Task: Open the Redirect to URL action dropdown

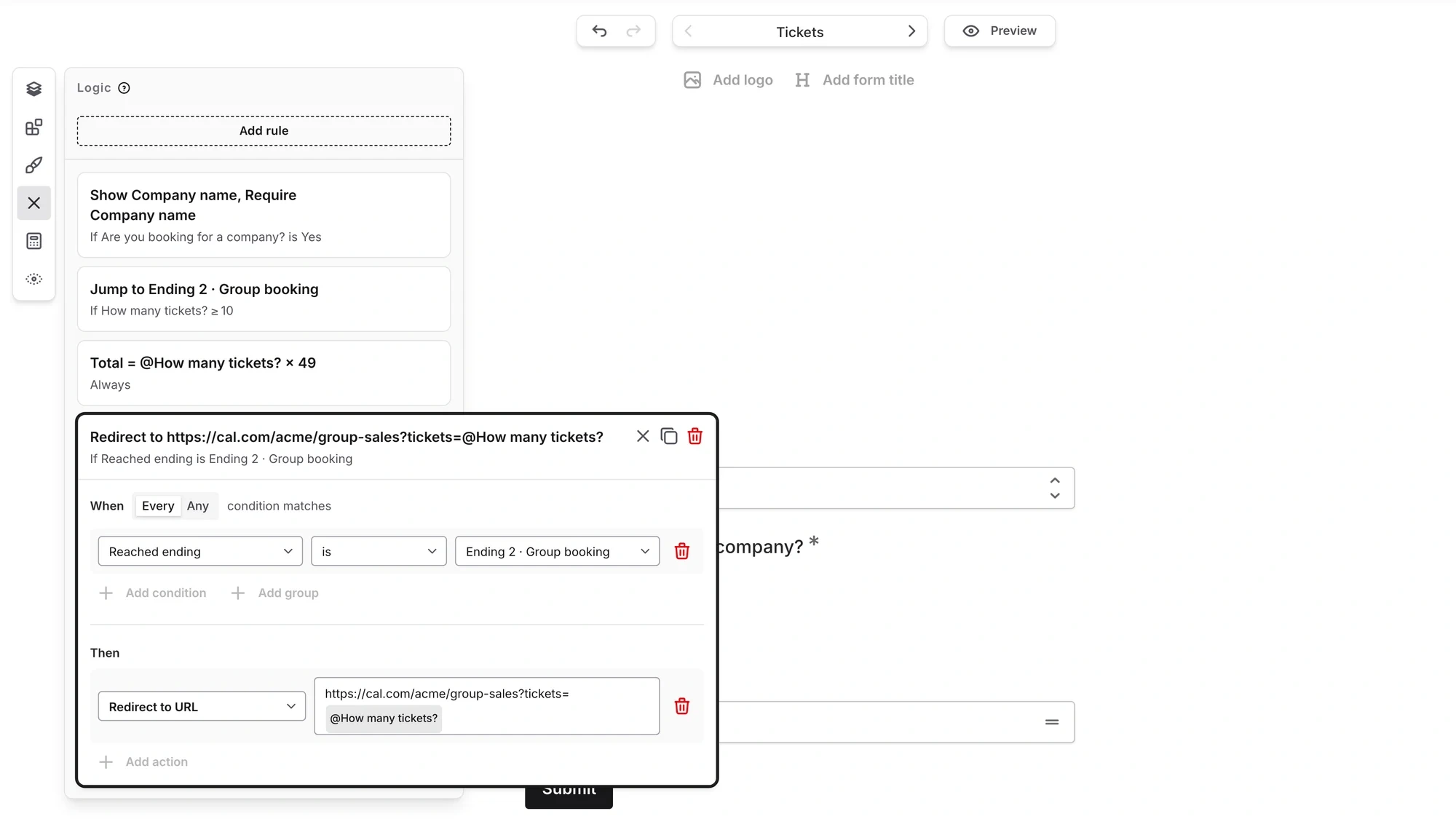Action: click(202, 706)
